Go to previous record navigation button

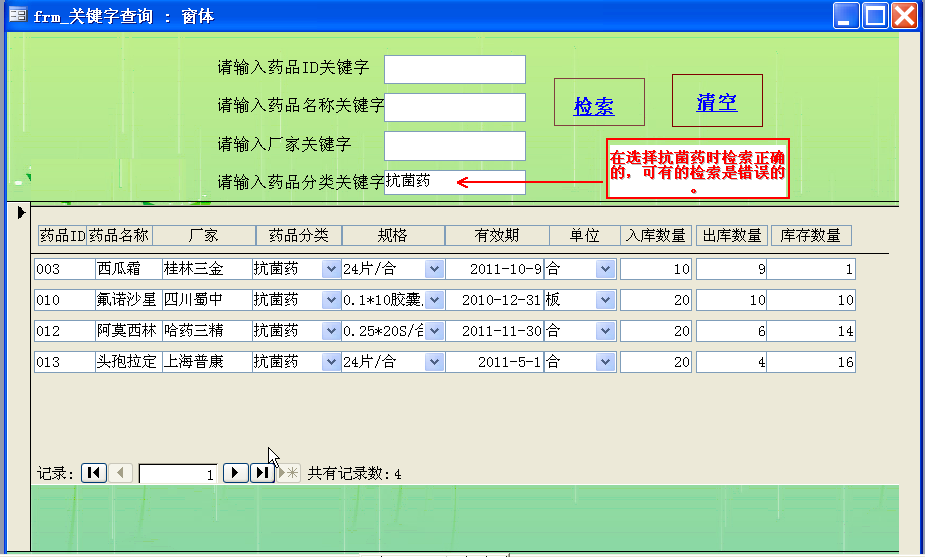coord(120,473)
